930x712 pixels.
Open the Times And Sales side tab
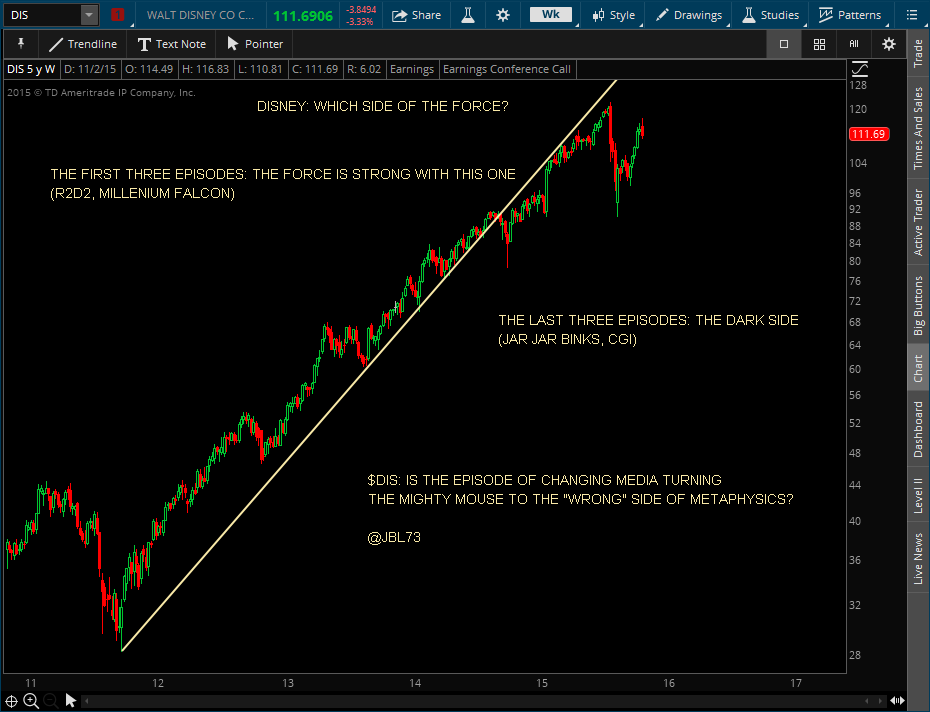[918, 128]
